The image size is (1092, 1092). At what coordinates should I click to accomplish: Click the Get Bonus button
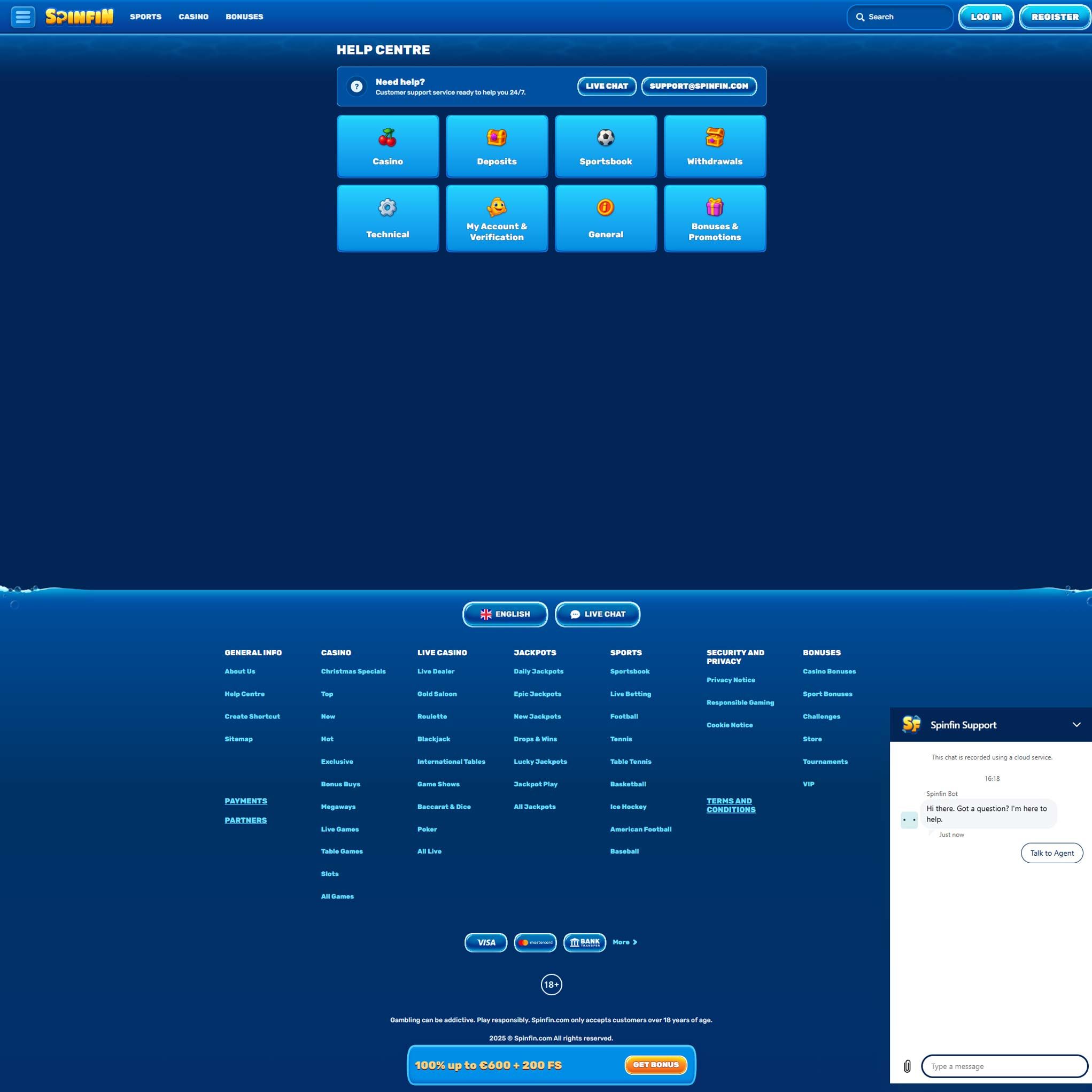coord(656,1065)
